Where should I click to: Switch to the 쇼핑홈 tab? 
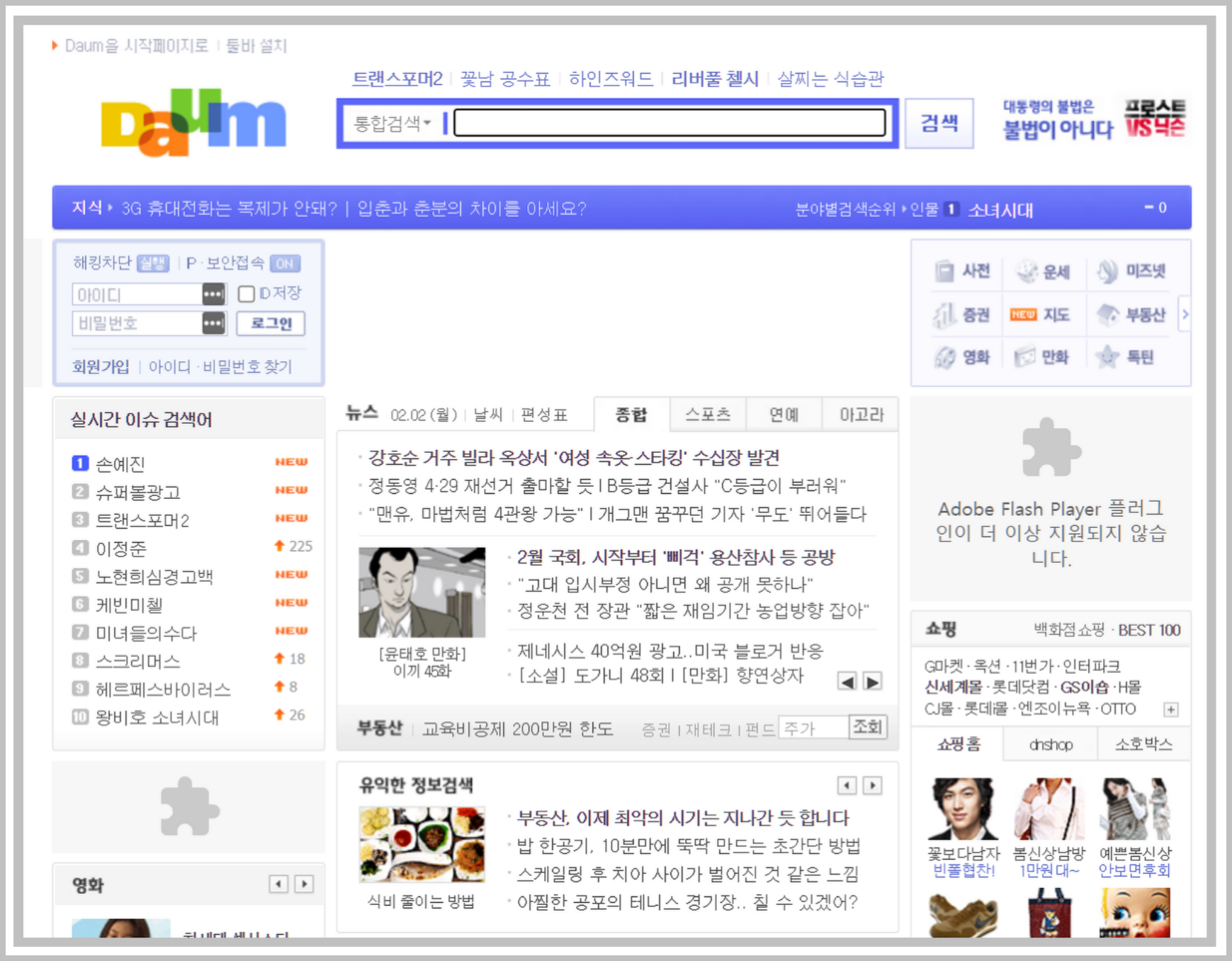tap(959, 744)
